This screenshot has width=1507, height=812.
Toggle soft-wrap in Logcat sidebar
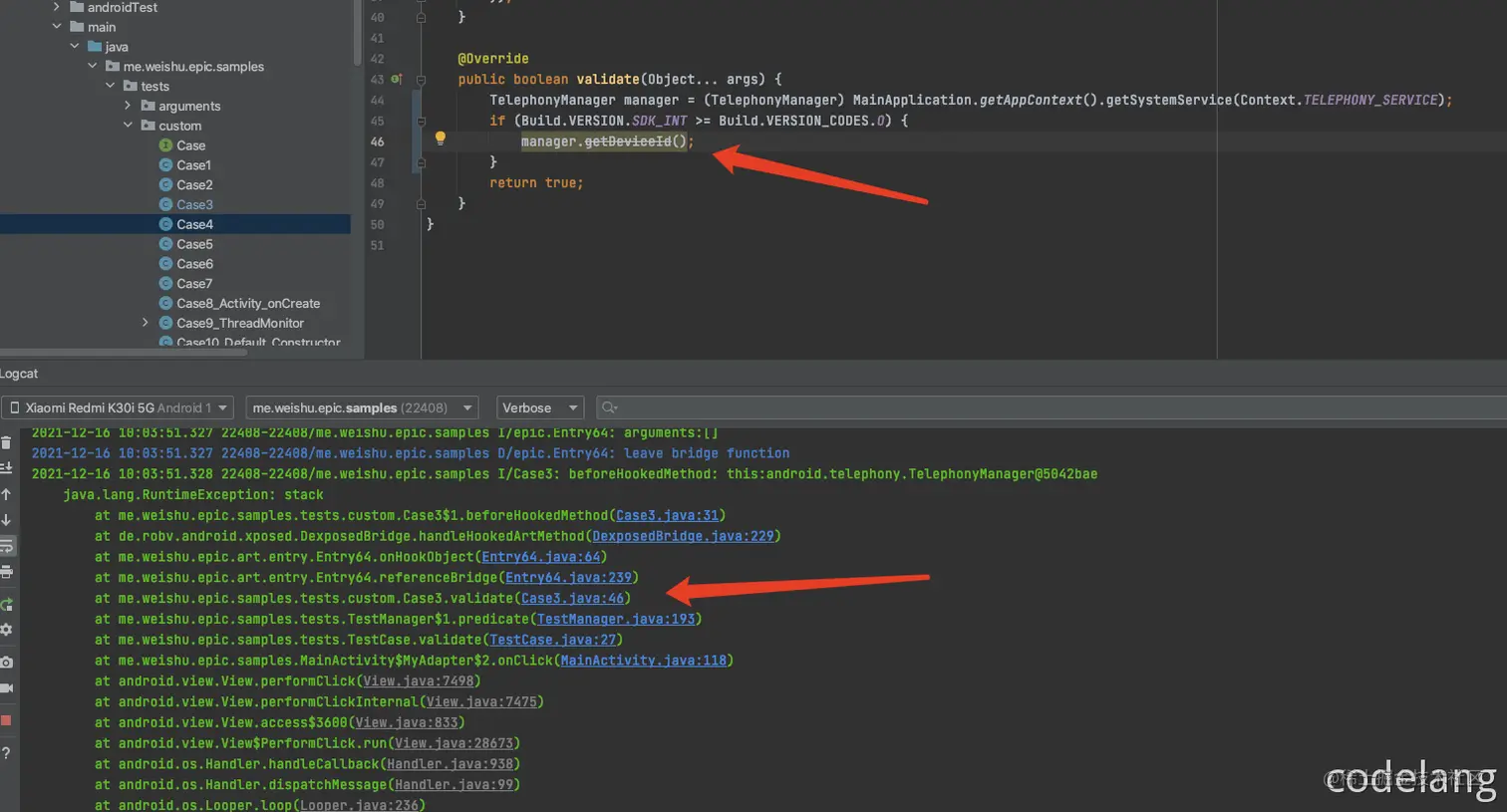(x=6, y=546)
